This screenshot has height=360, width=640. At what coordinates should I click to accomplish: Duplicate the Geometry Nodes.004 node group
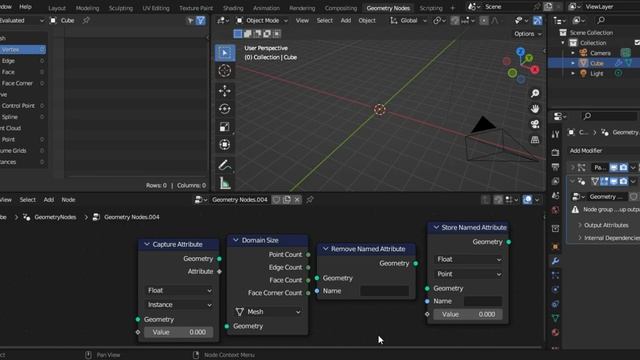287,200
